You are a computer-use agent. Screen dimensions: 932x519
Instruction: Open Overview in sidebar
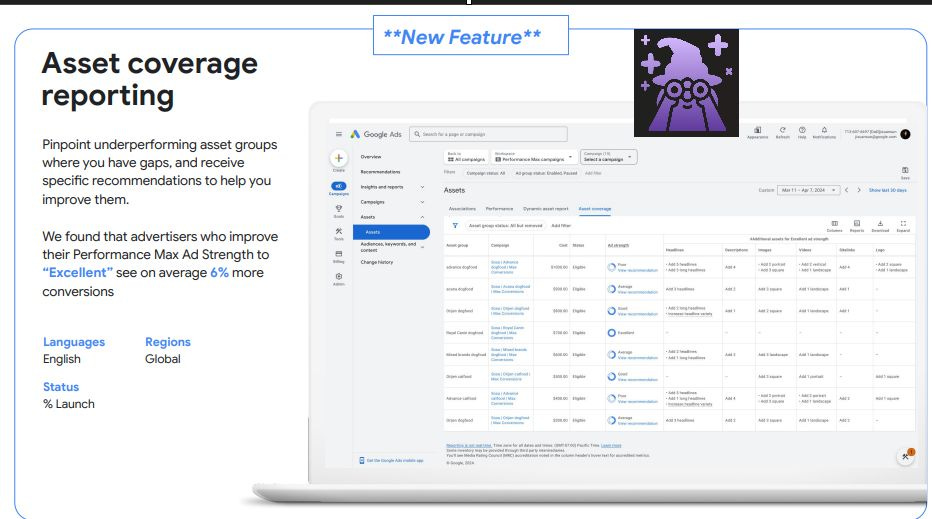point(371,157)
